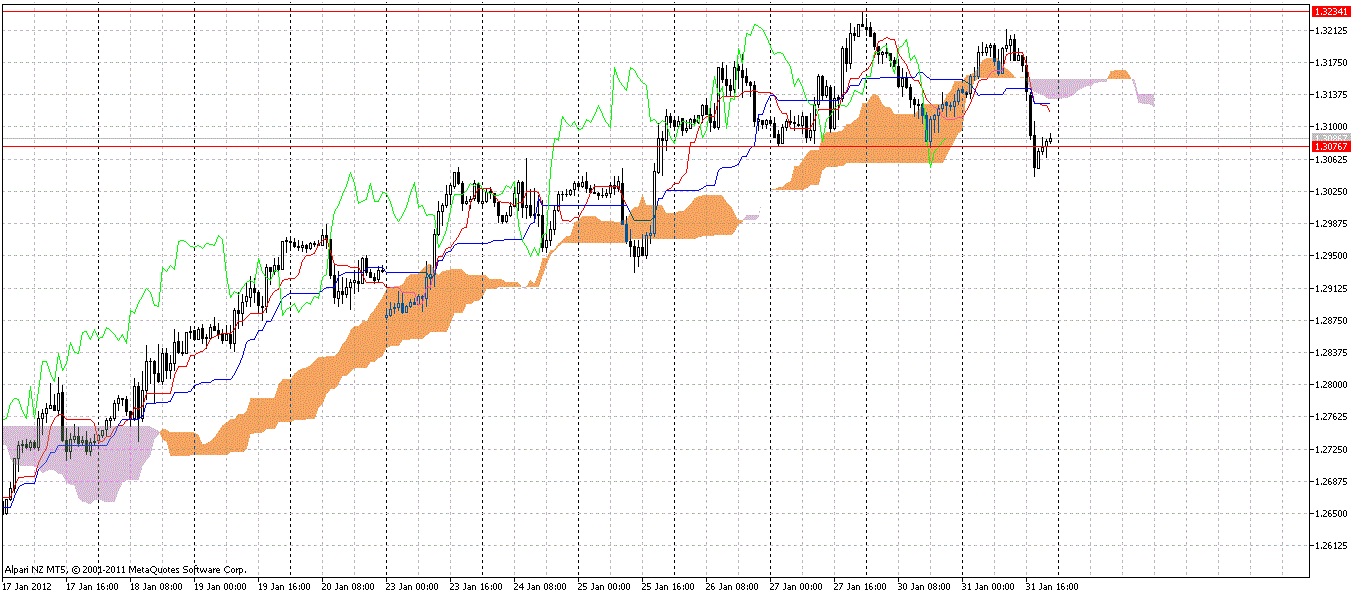Click the 27 Jan 16:00 time label
The image size is (1362, 598).
tap(859, 587)
